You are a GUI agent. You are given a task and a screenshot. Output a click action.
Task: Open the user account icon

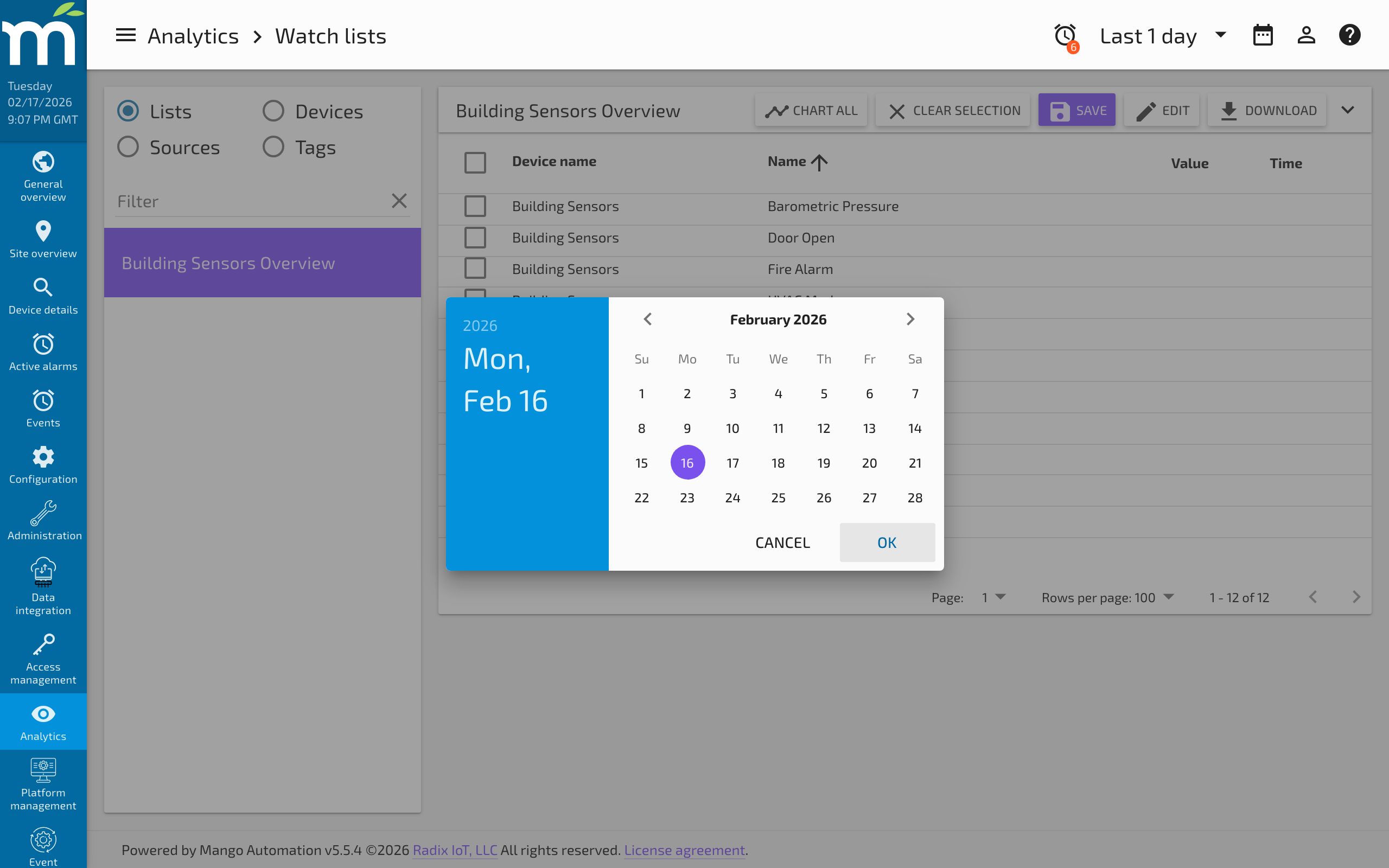pos(1307,34)
